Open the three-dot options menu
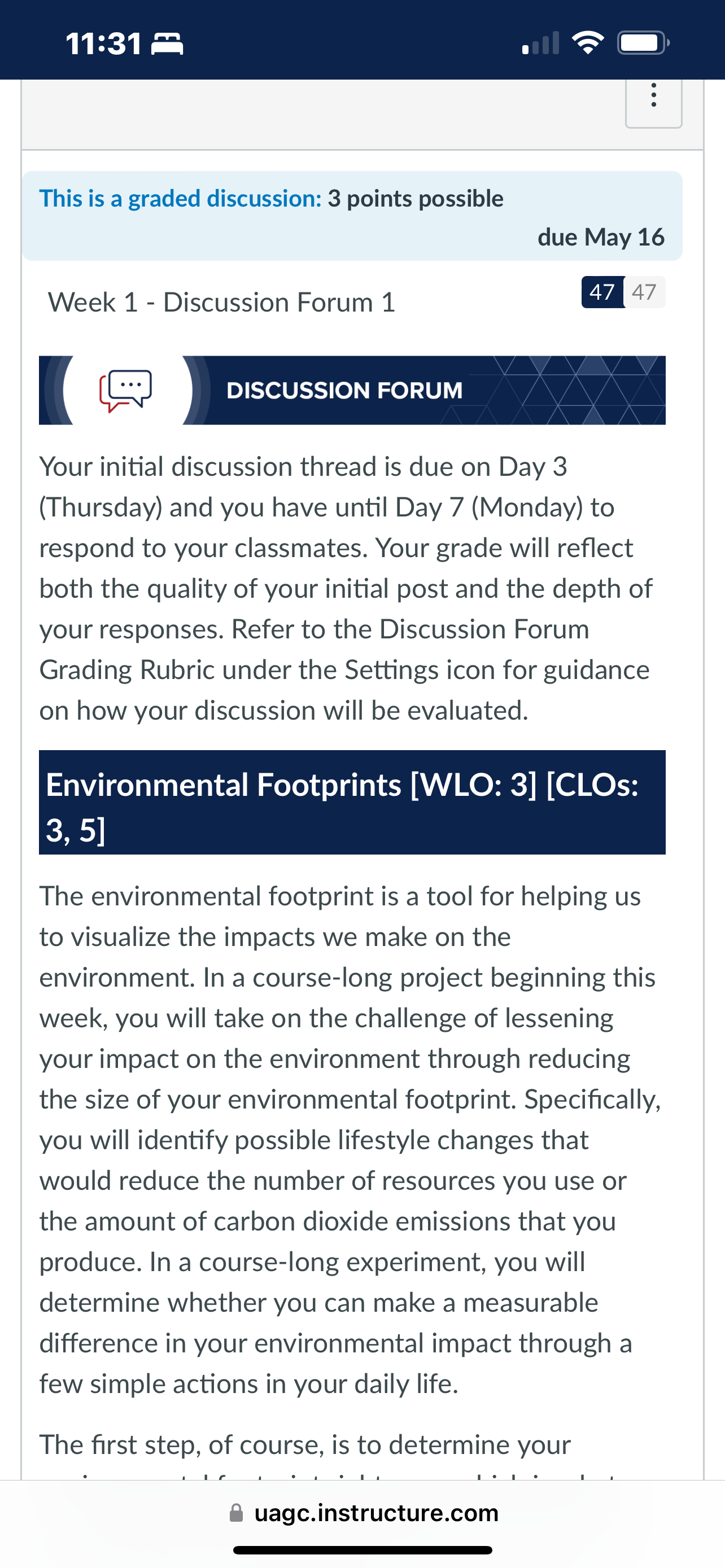 coord(653,96)
